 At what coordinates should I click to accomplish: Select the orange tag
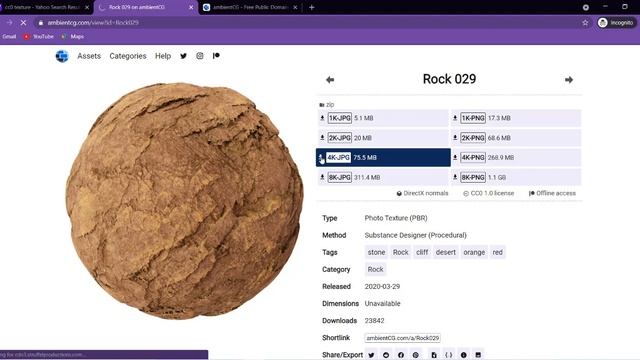coord(474,252)
